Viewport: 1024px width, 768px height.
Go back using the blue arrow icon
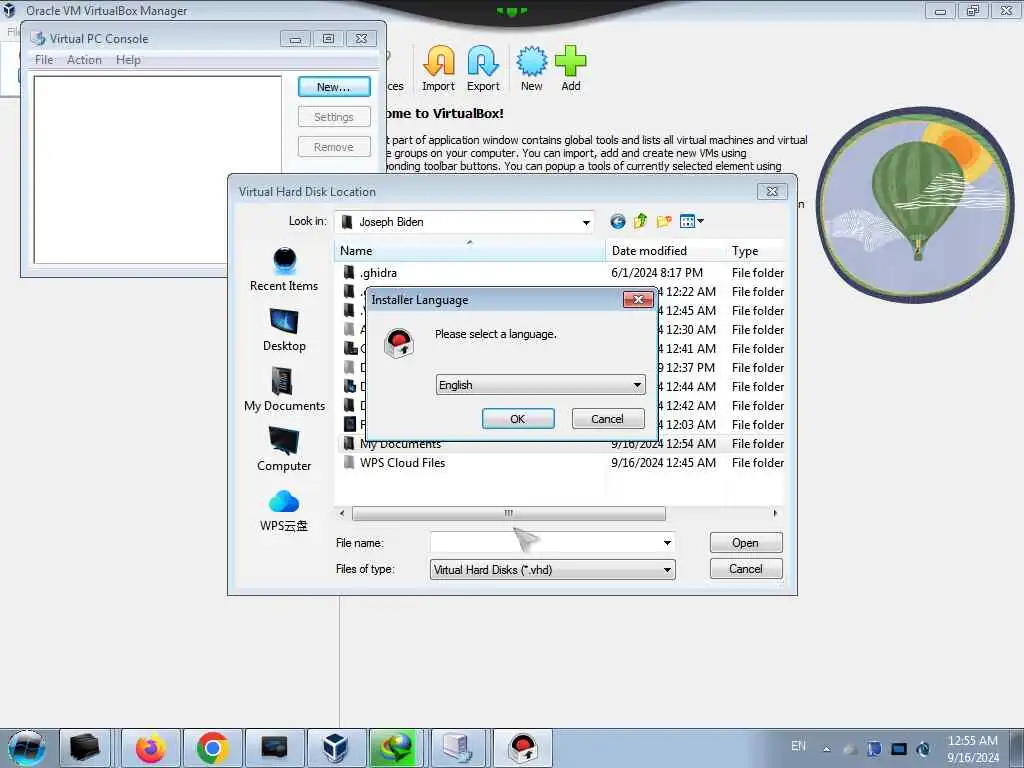click(x=617, y=221)
